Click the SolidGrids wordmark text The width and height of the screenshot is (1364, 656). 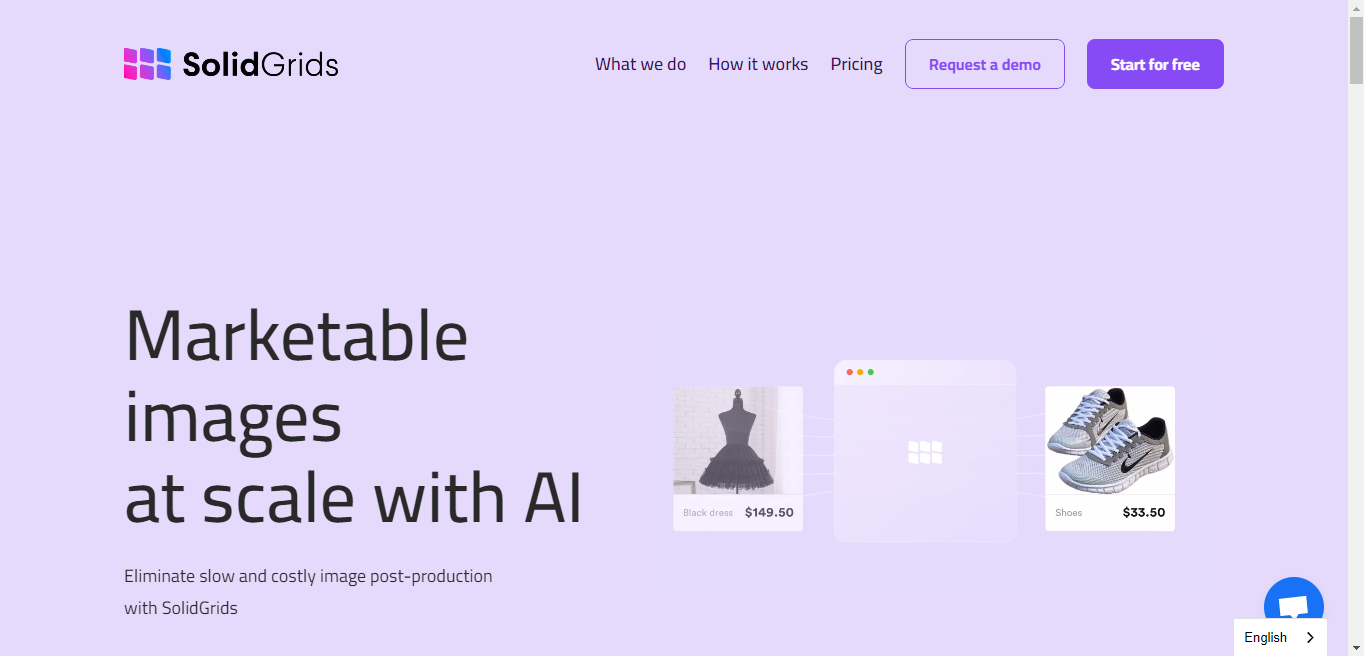(x=260, y=65)
